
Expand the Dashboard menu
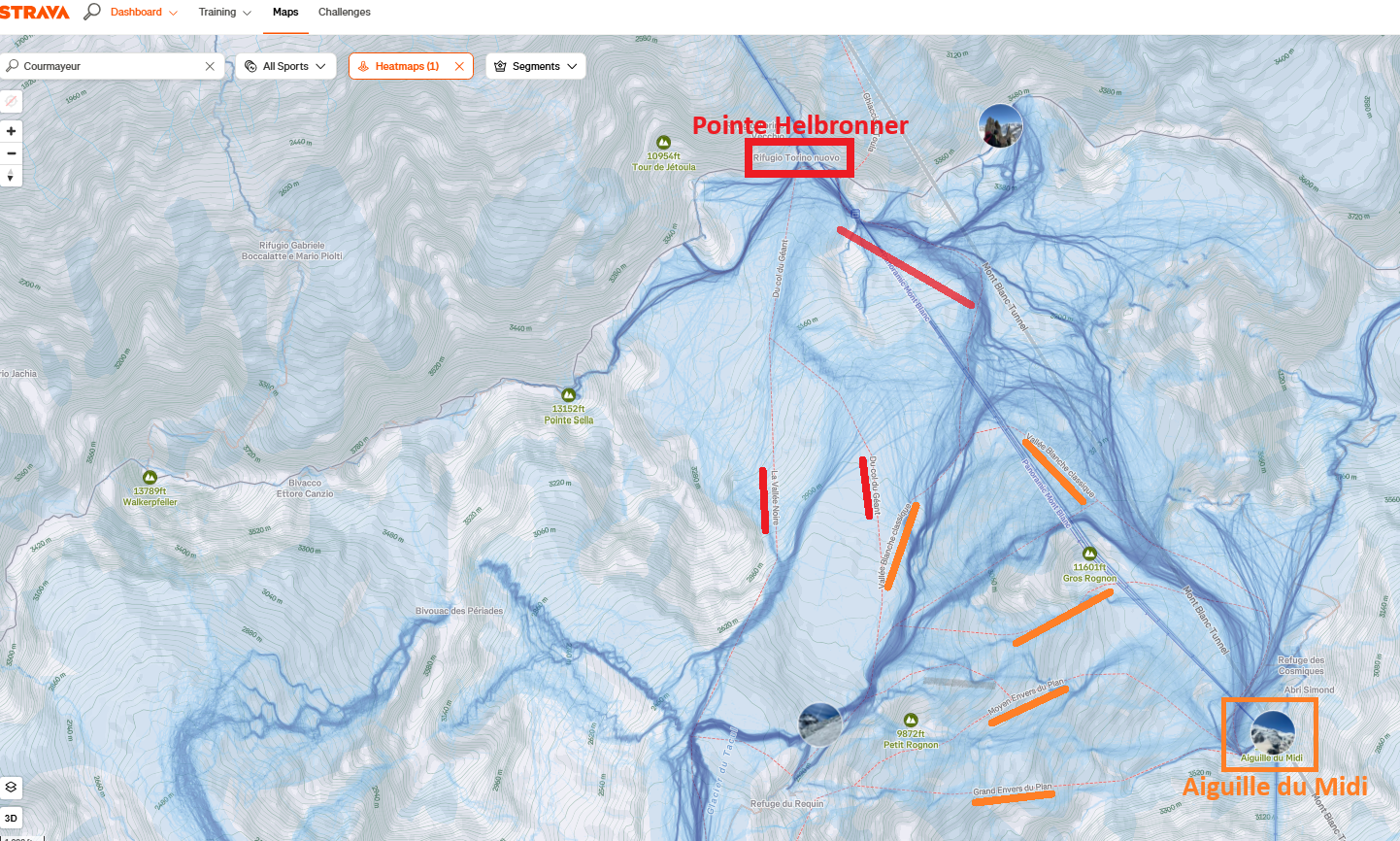[144, 12]
